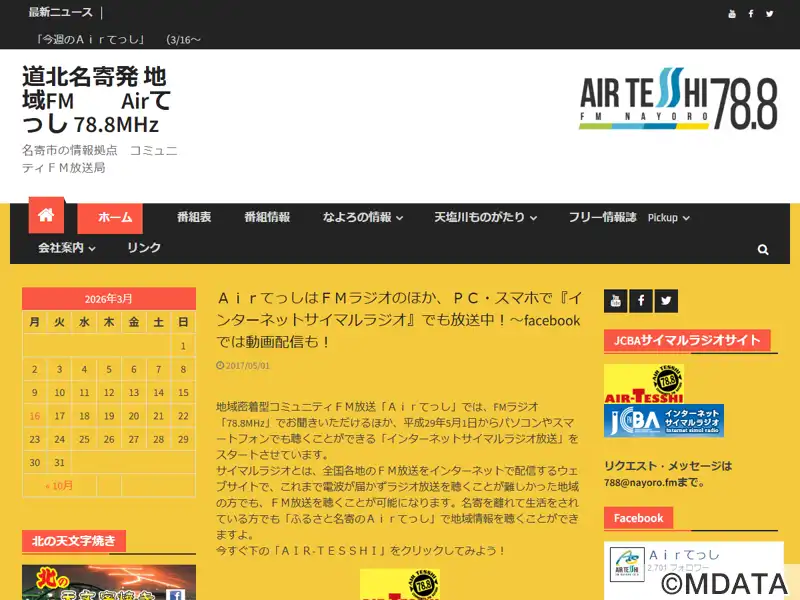800x600 pixels.
Task: Open the 番組情報 menu item
Action: point(267,217)
